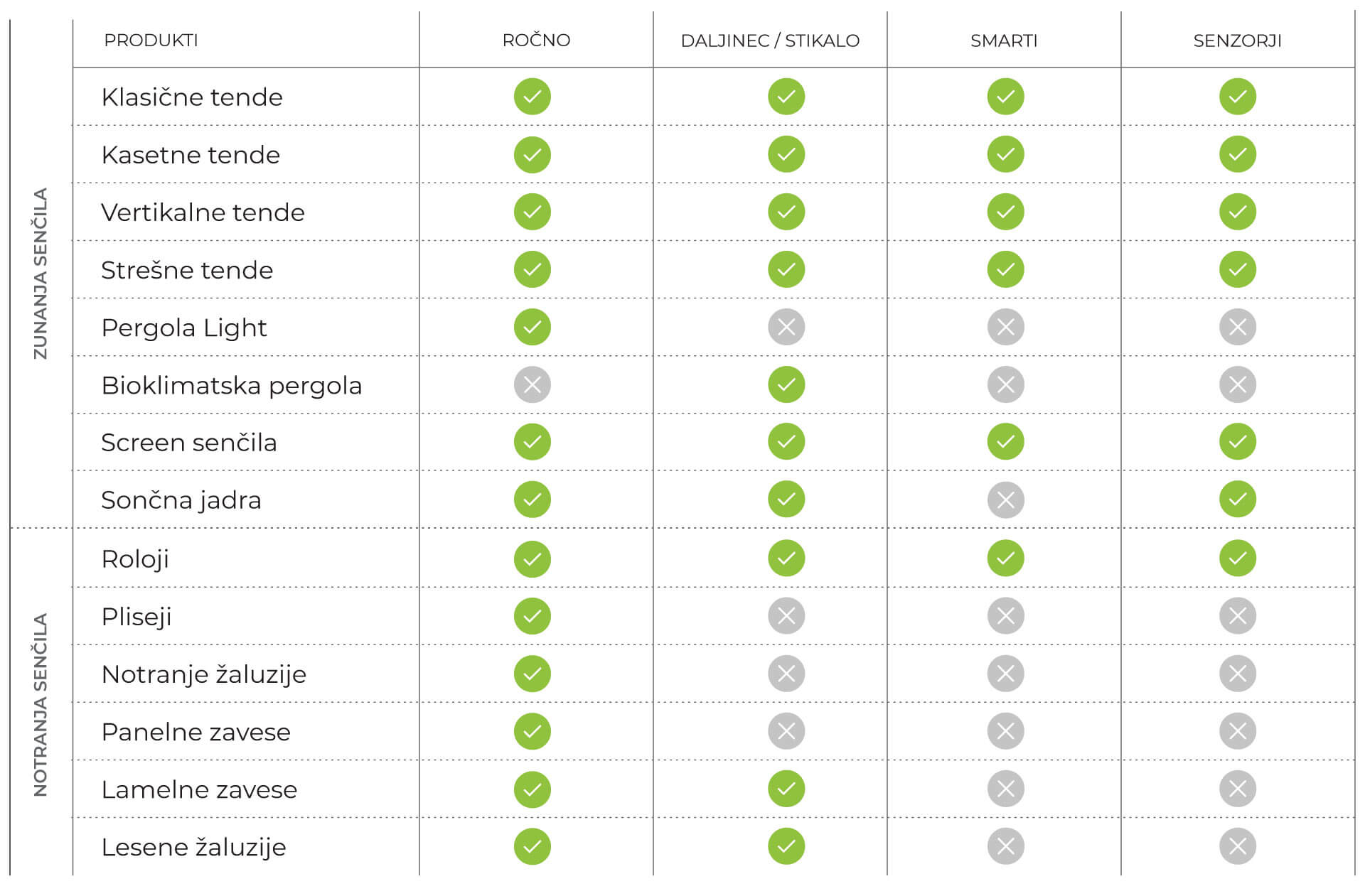Click the Daljinec/Stikalo checkmark for Strešne tende
Screen dimensions: 1365x896
(x=786, y=269)
